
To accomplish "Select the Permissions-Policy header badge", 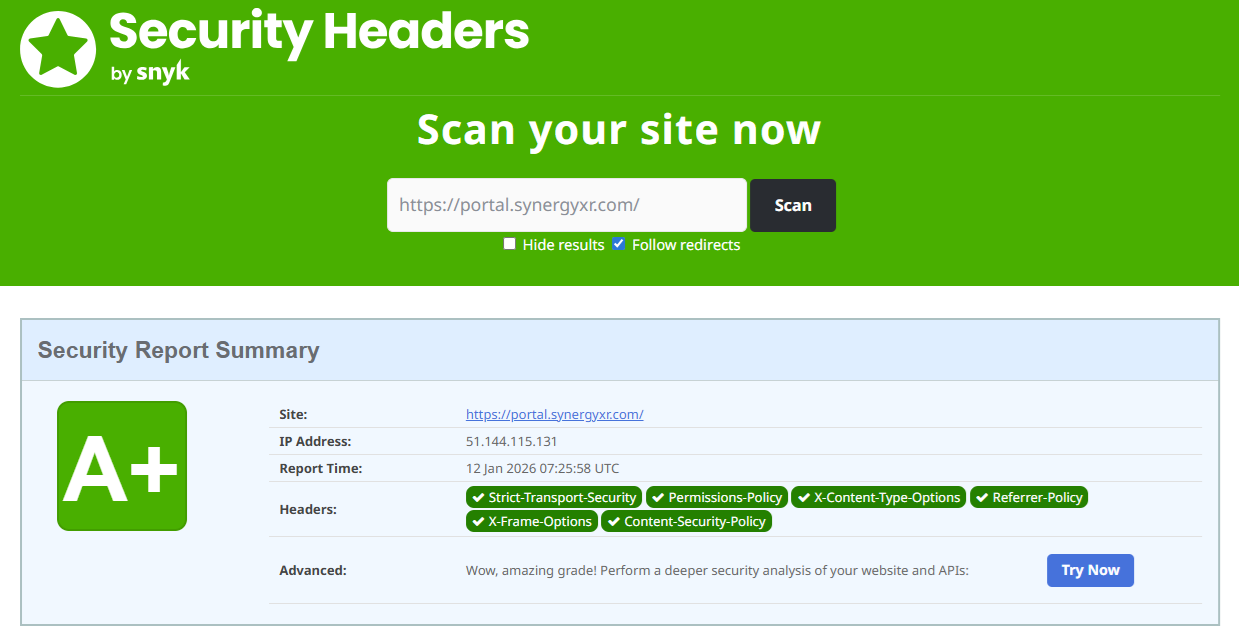I will tap(717, 498).
